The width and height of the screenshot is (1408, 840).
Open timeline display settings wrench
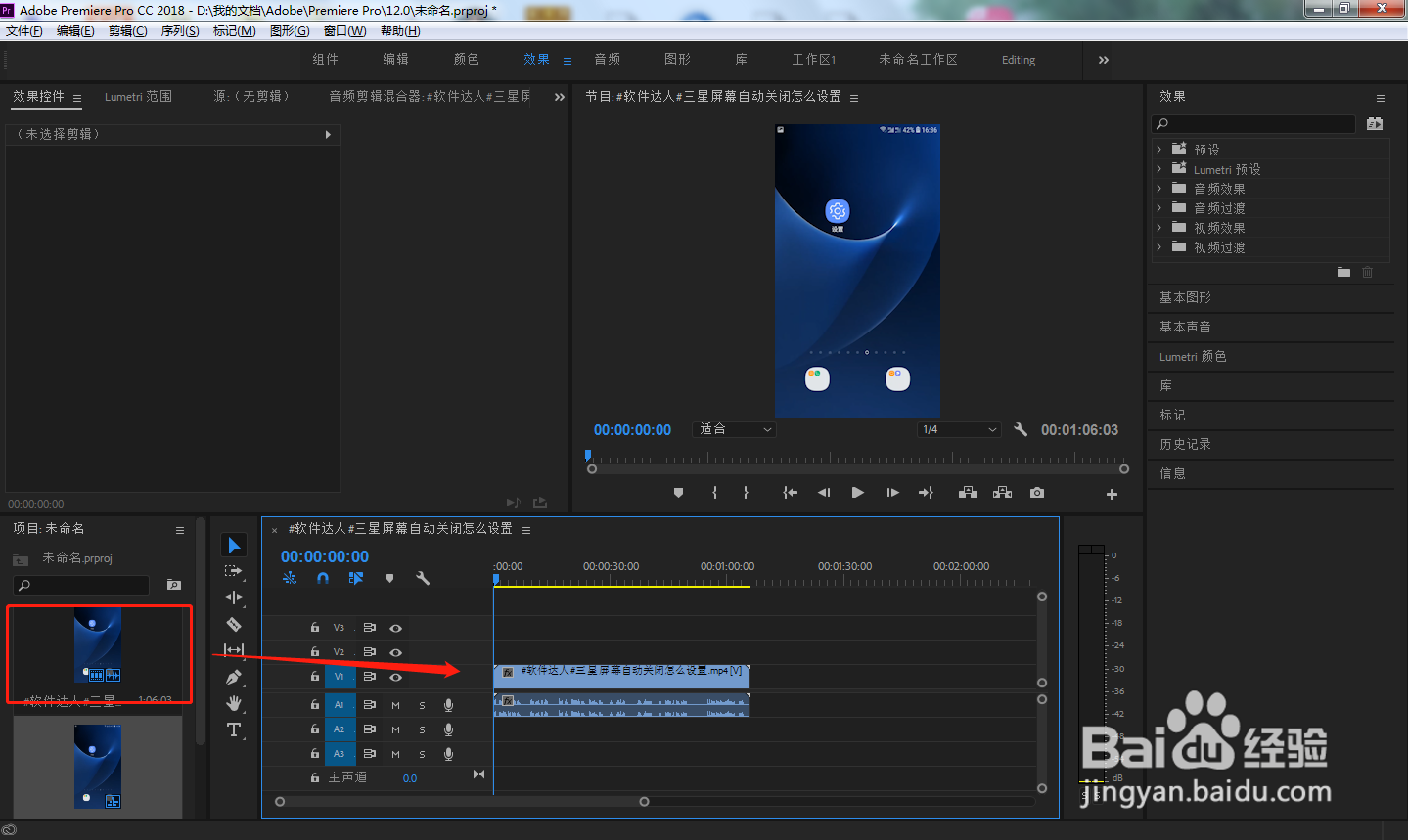tap(423, 578)
